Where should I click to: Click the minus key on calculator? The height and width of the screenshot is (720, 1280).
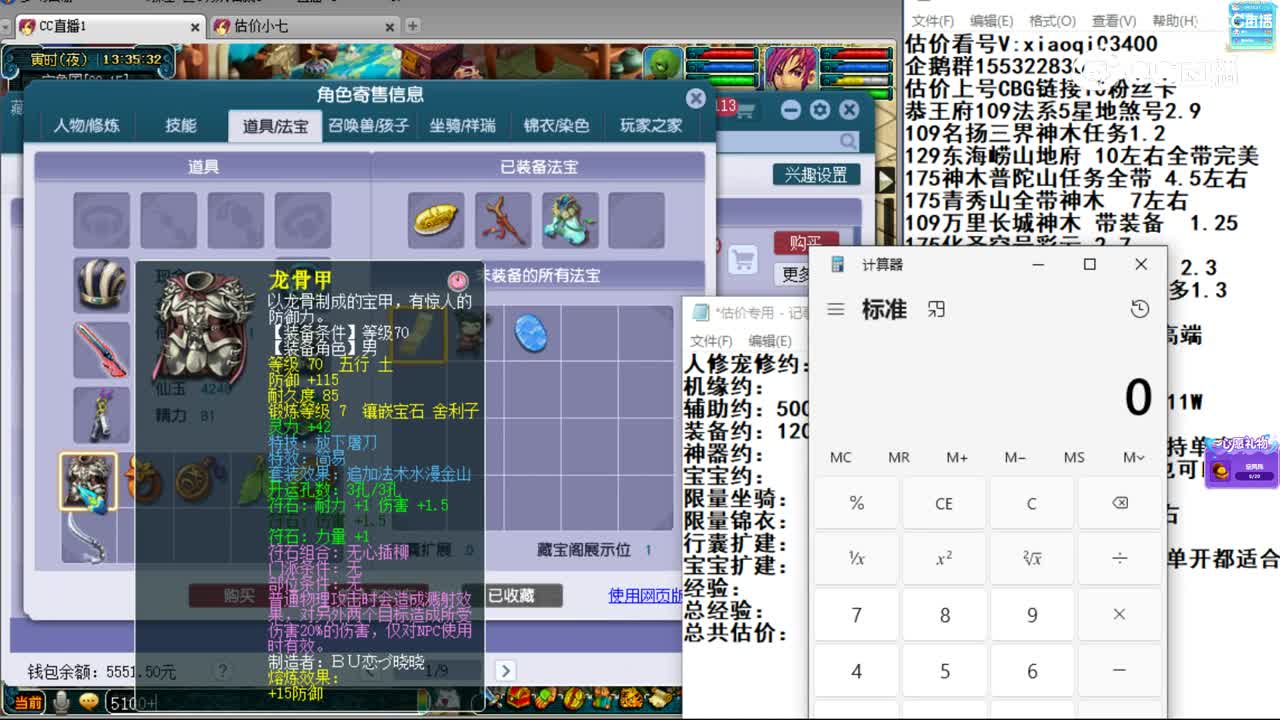click(1120, 671)
